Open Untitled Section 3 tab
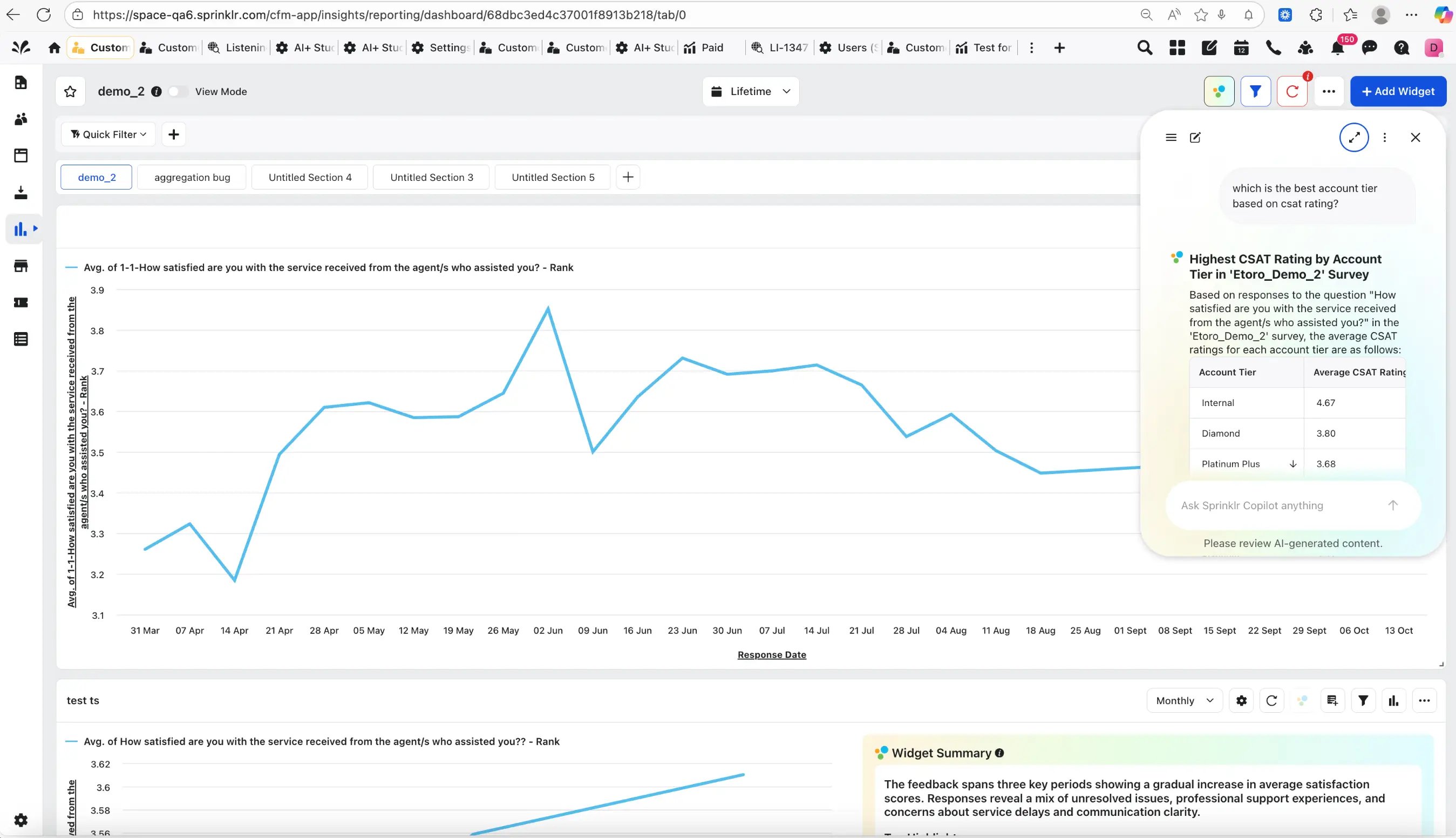The height and width of the screenshot is (838, 1456). 431,177
